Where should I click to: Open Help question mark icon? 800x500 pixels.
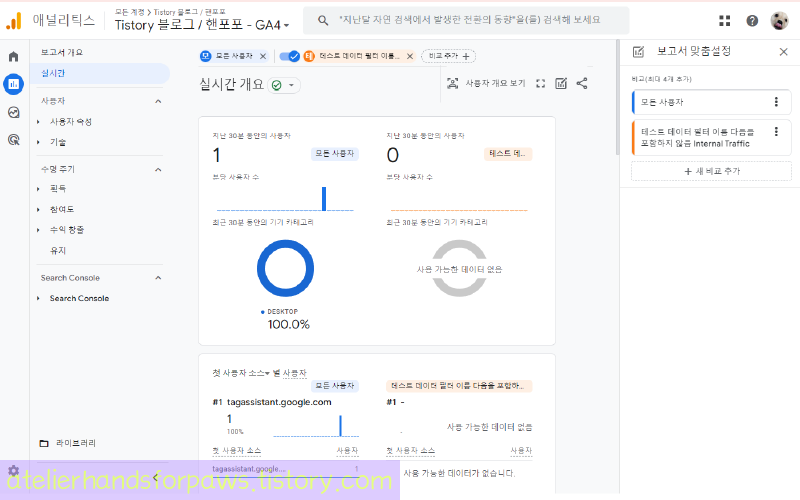pyautogui.click(x=752, y=21)
